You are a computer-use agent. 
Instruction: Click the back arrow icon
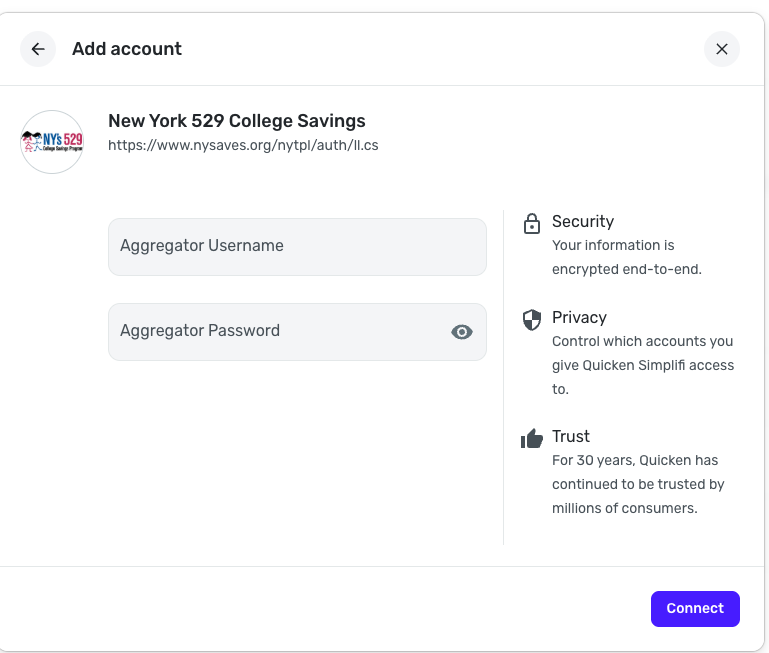click(38, 49)
